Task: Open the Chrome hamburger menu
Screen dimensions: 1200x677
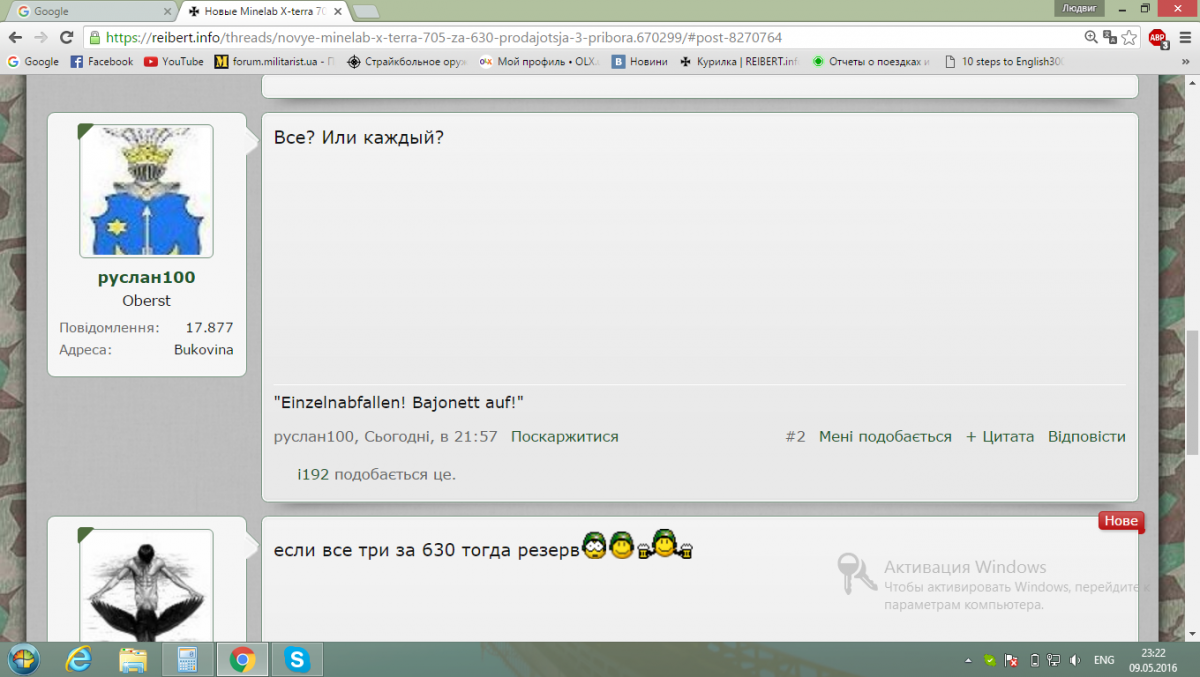Action: 1185,38
